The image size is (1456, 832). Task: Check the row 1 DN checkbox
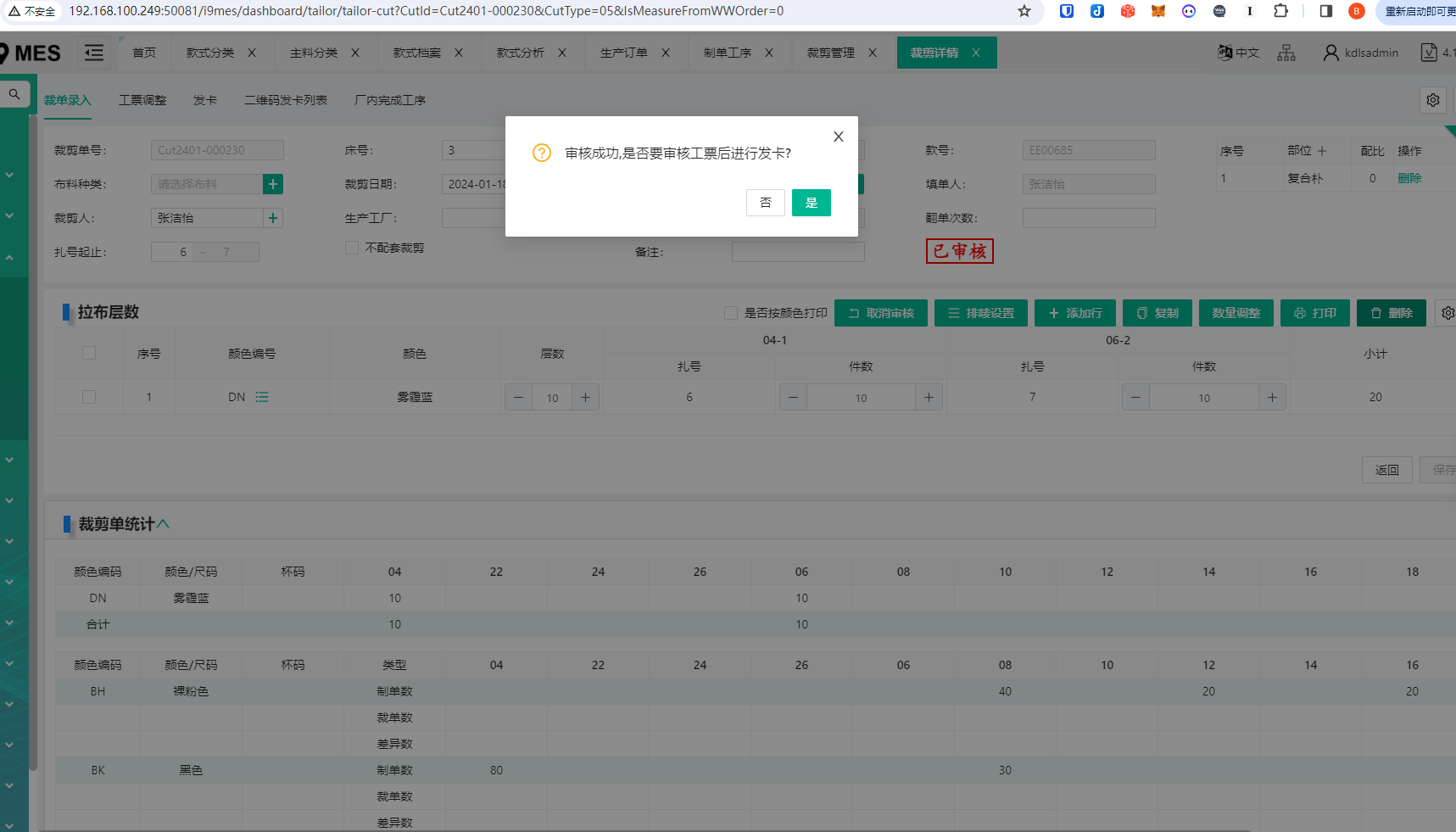pyautogui.click(x=89, y=397)
